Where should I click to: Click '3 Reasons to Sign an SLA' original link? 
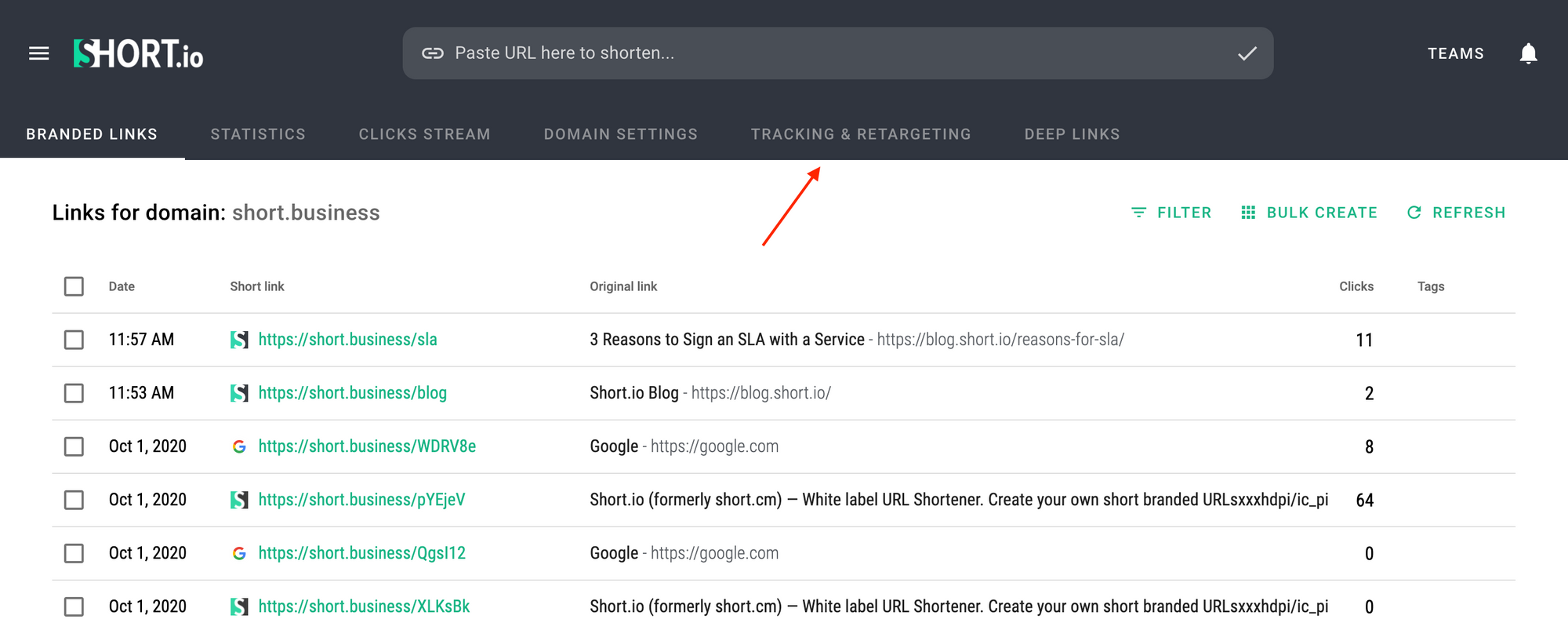click(x=727, y=340)
